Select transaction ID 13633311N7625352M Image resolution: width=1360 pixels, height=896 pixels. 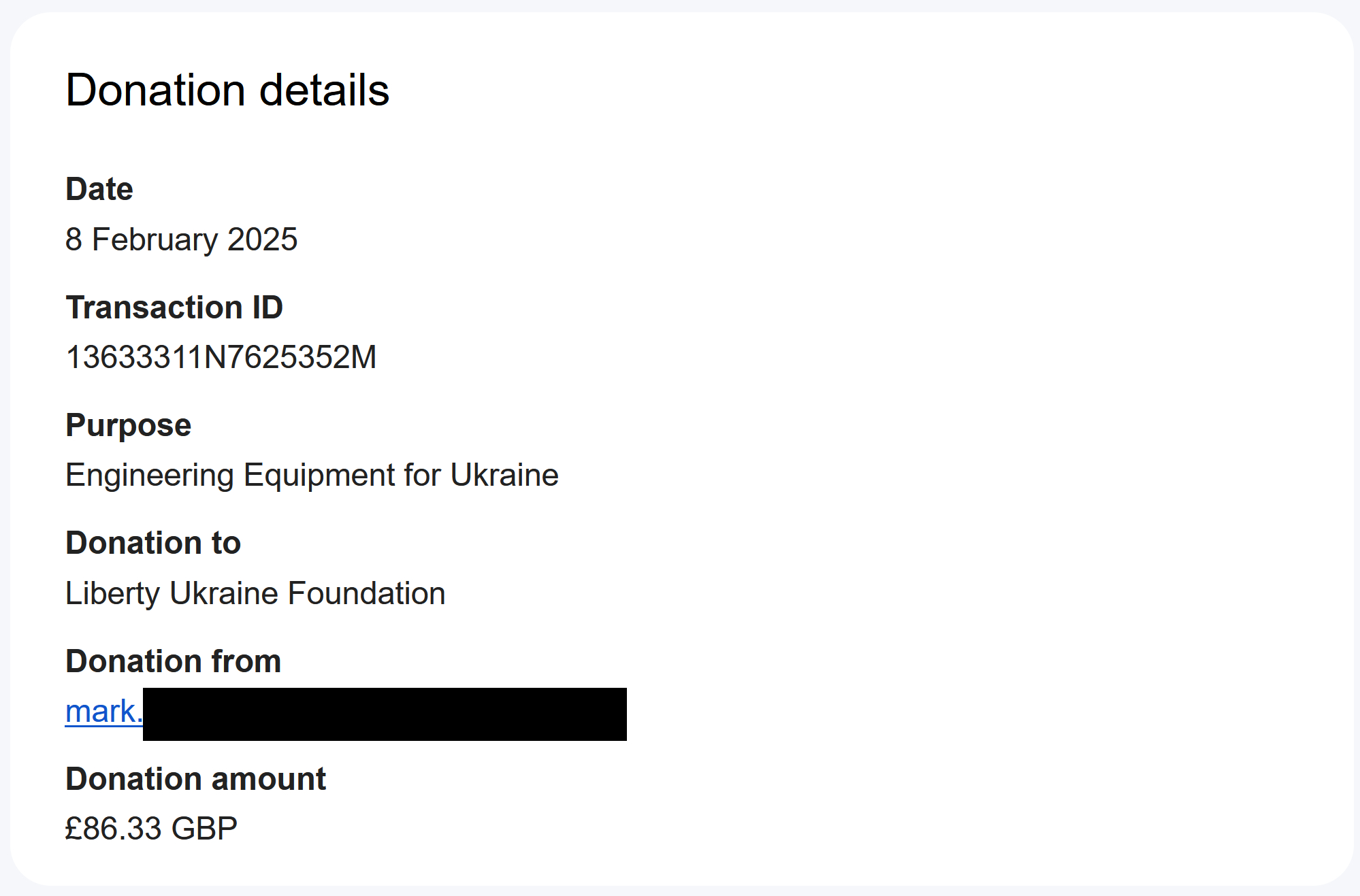[x=221, y=357]
